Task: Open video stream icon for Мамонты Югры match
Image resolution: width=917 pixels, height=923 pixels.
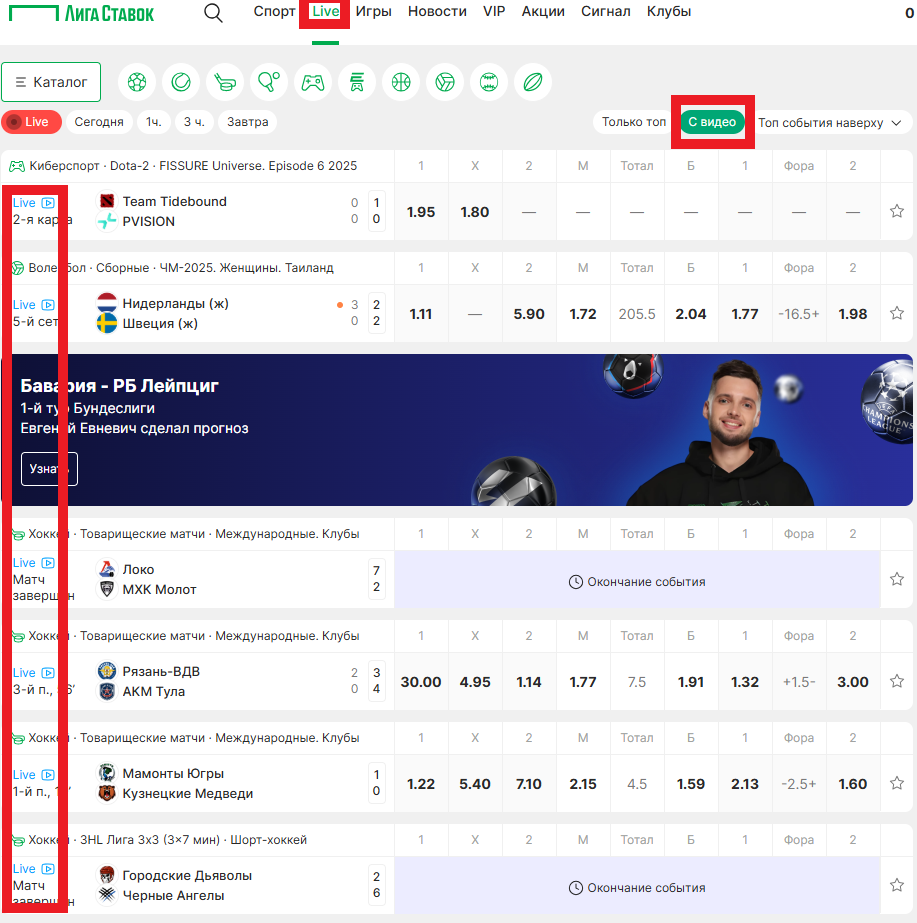Action: pyautogui.click(x=48, y=775)
